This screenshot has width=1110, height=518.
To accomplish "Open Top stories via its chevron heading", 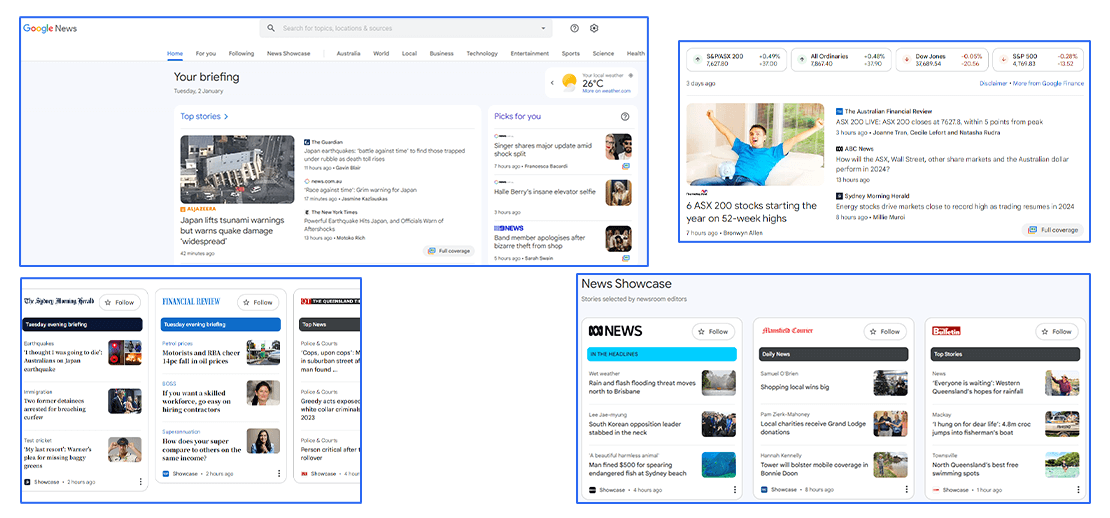I will (205, 116).
